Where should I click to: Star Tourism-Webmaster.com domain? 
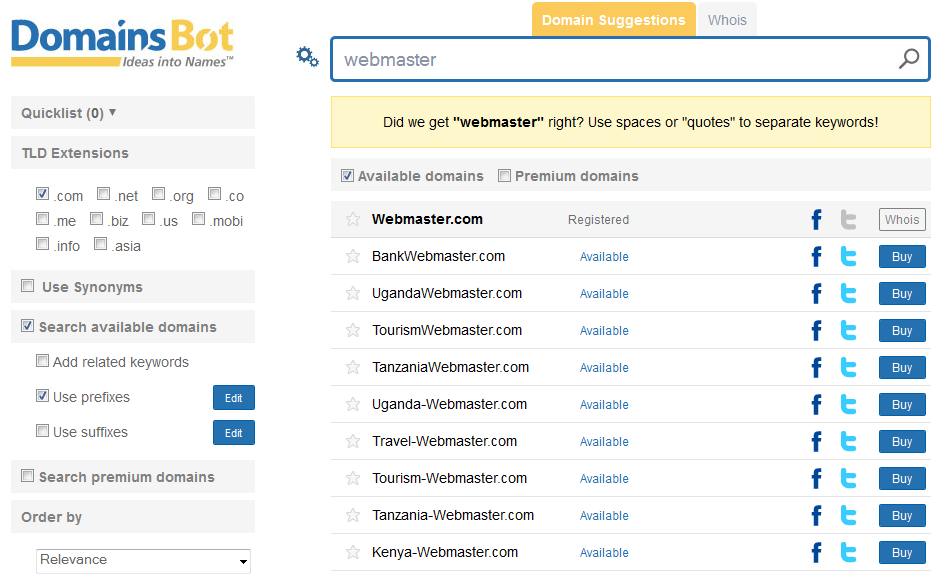pyautogui.click(x=353, y=479)
